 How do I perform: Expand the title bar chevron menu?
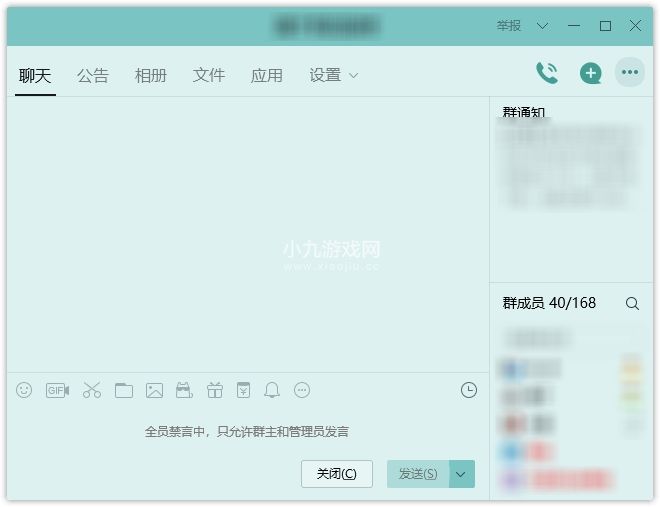(543, 26)
